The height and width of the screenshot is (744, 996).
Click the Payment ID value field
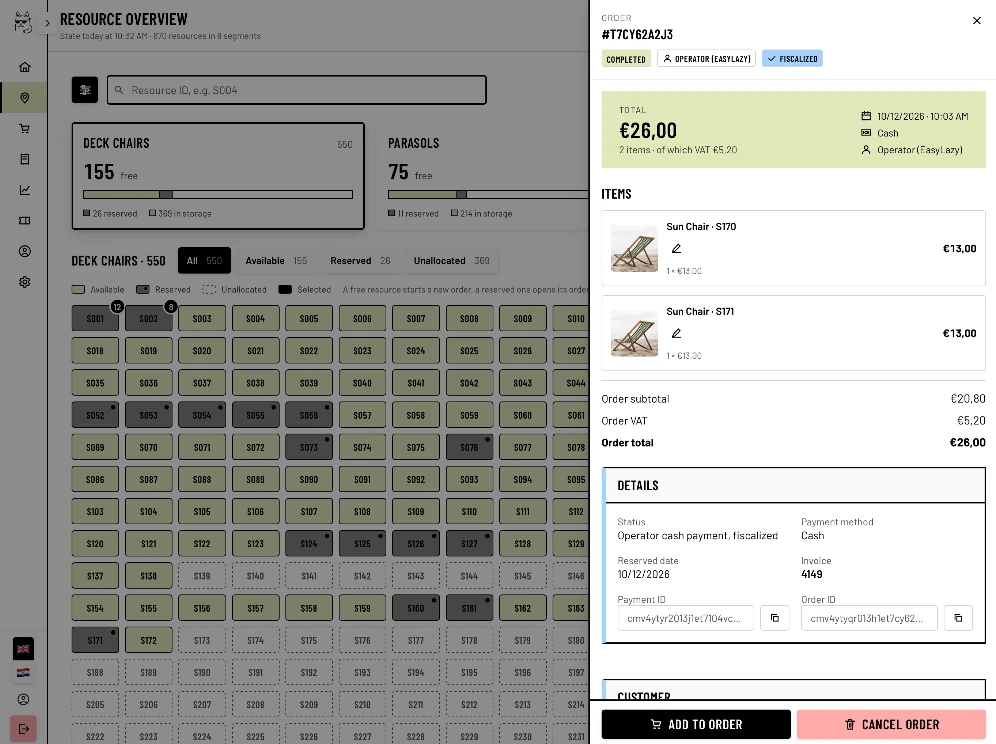point(686,618)
